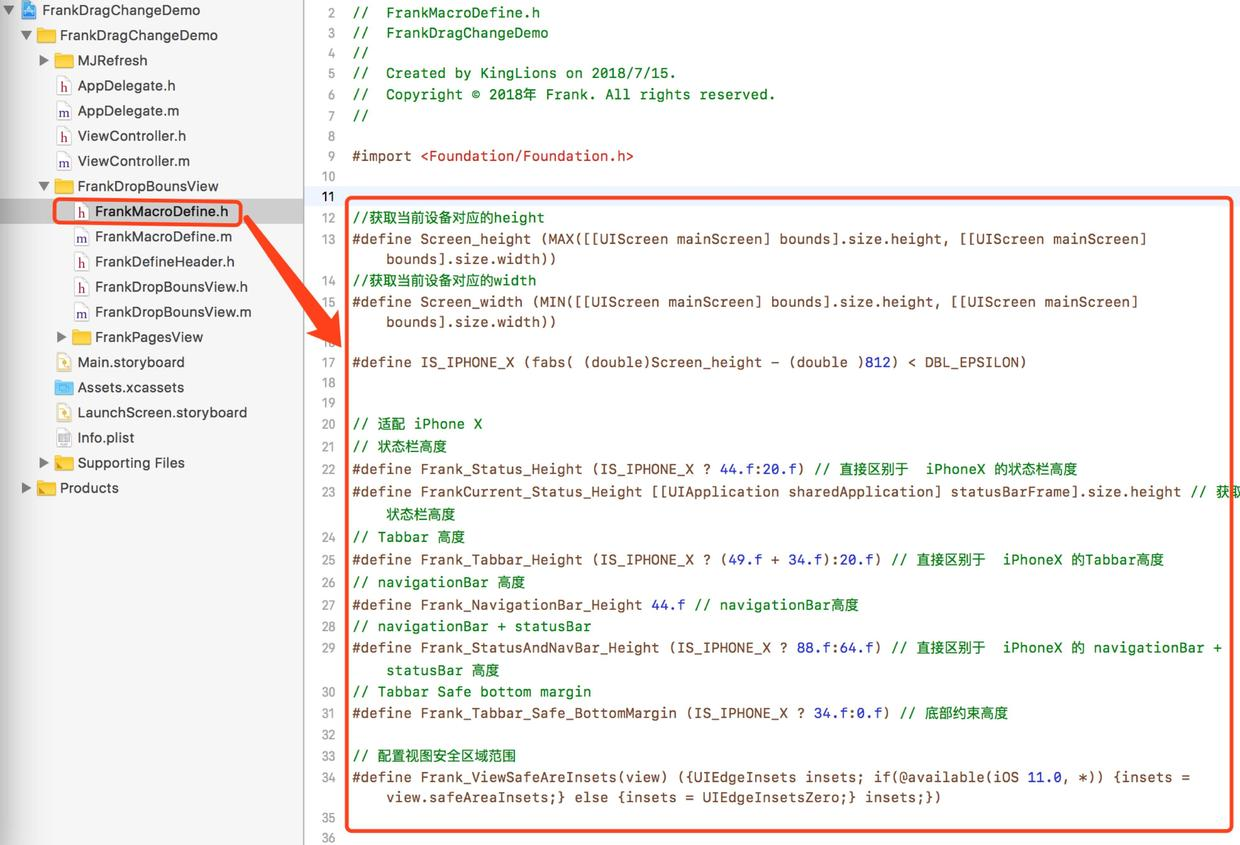Click the 'Copyright © 2018年 Frank' comment
The image size is (1240, 845).
564,94
